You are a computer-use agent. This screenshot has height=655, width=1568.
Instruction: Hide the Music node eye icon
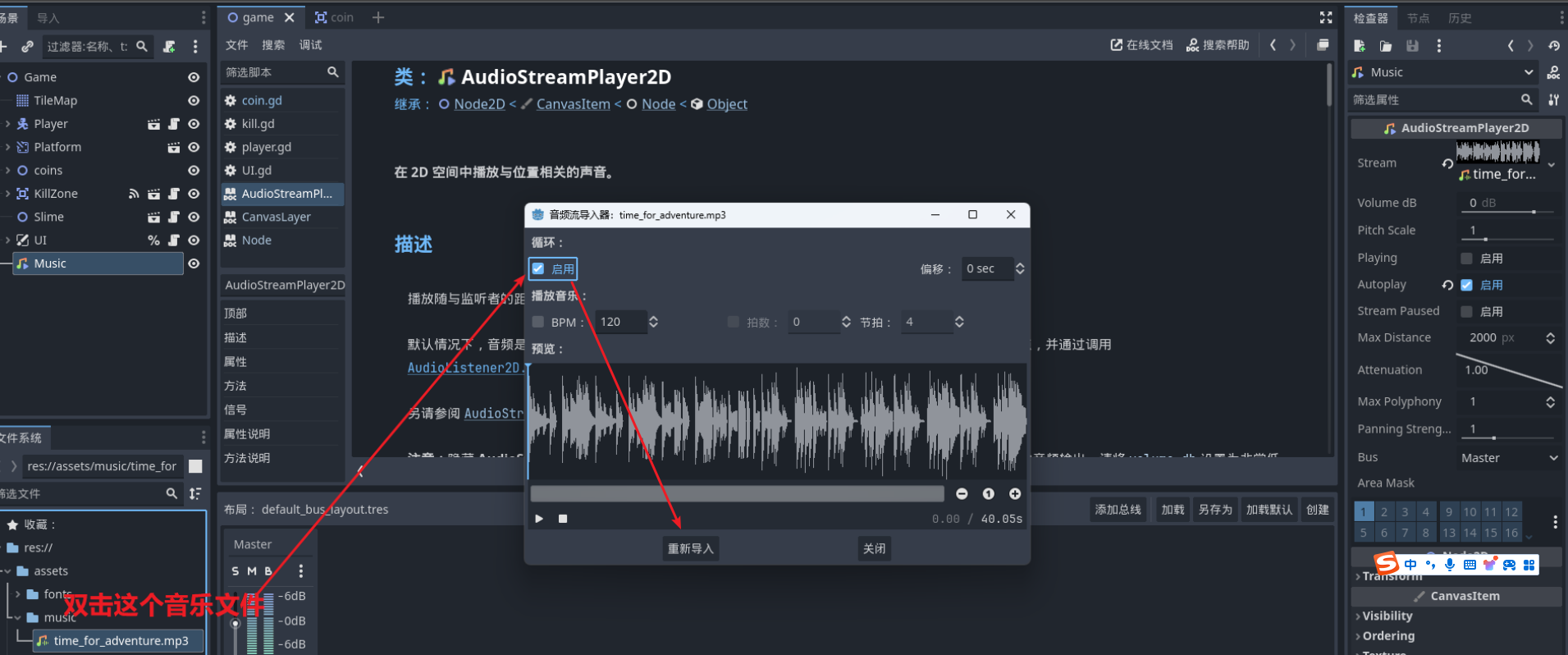click(x=194, y=263)
